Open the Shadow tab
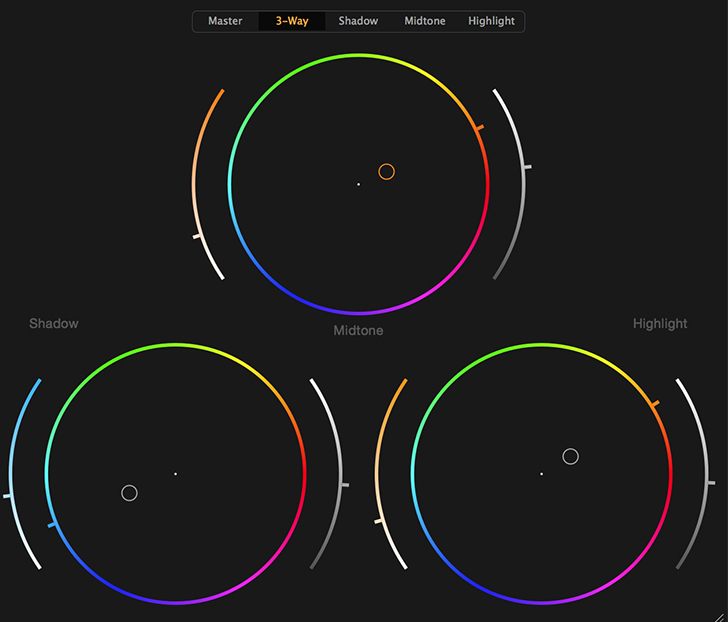Screen dimensions: 728x622 tap(358, 21)
